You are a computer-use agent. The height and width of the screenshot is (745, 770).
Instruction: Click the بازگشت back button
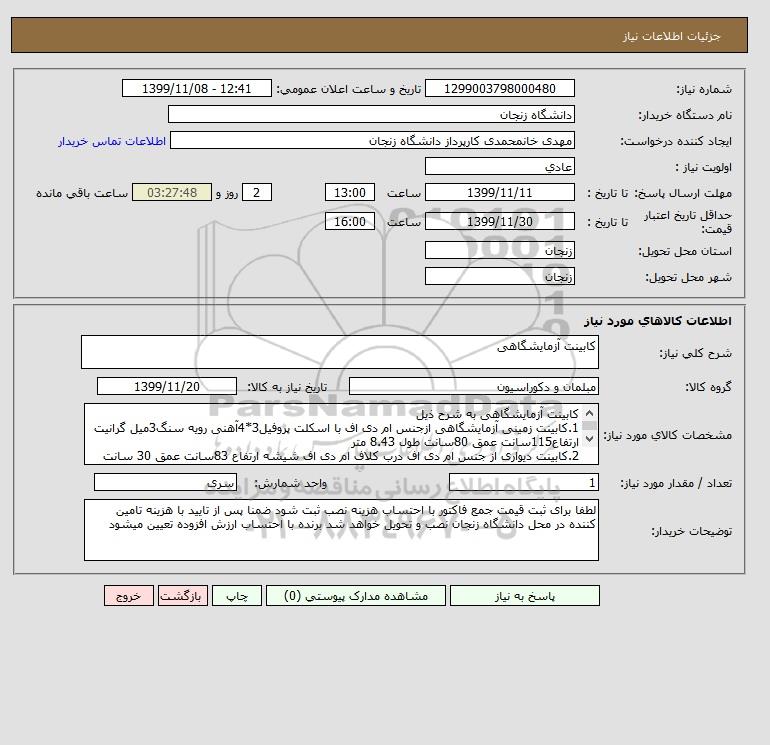[x=183, y=596]
